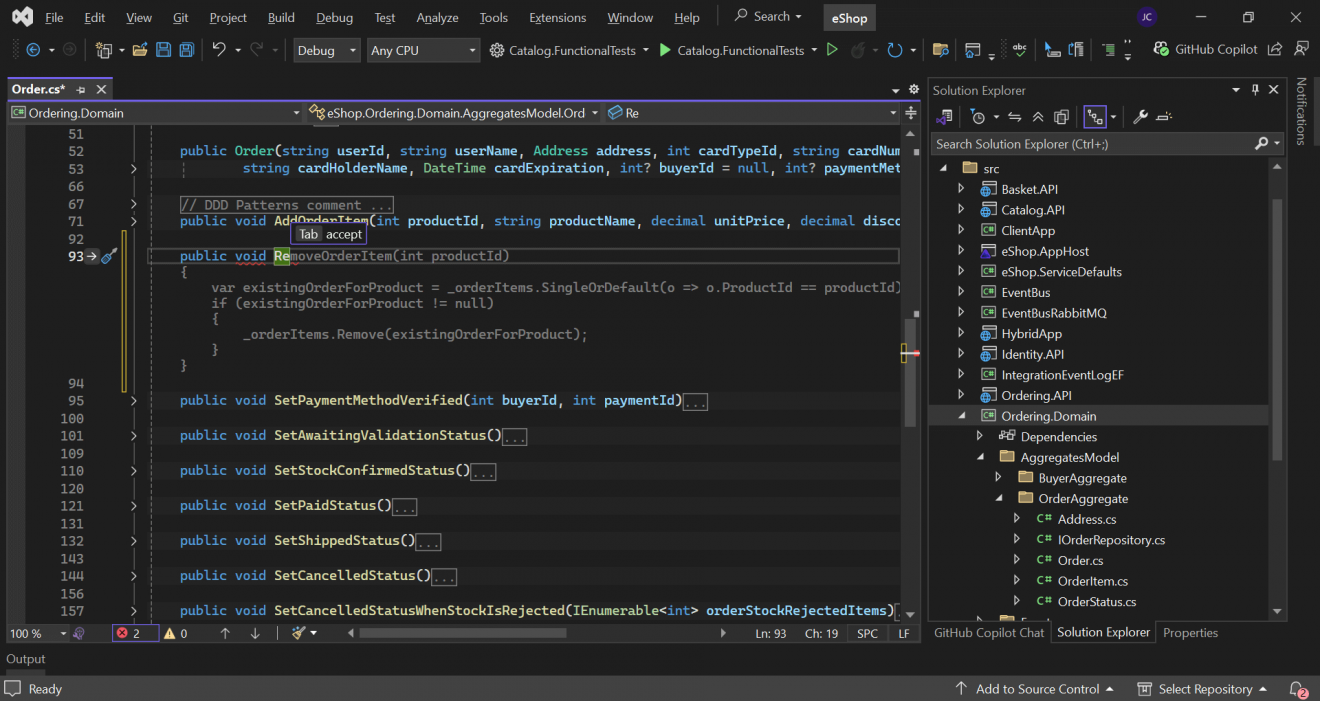Expand the Dependencies node under Ordering.Domain

(980, 436)
